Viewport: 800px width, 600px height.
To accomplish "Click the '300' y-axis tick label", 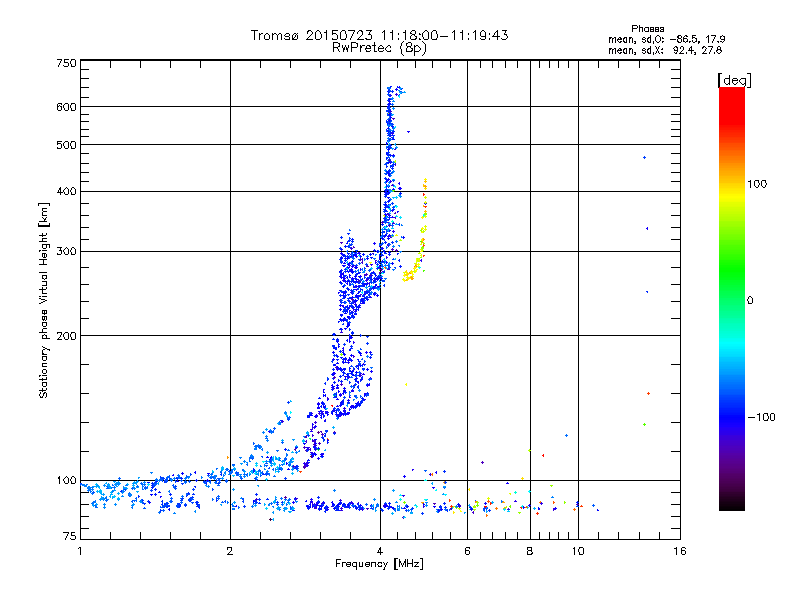I will 66,252.
